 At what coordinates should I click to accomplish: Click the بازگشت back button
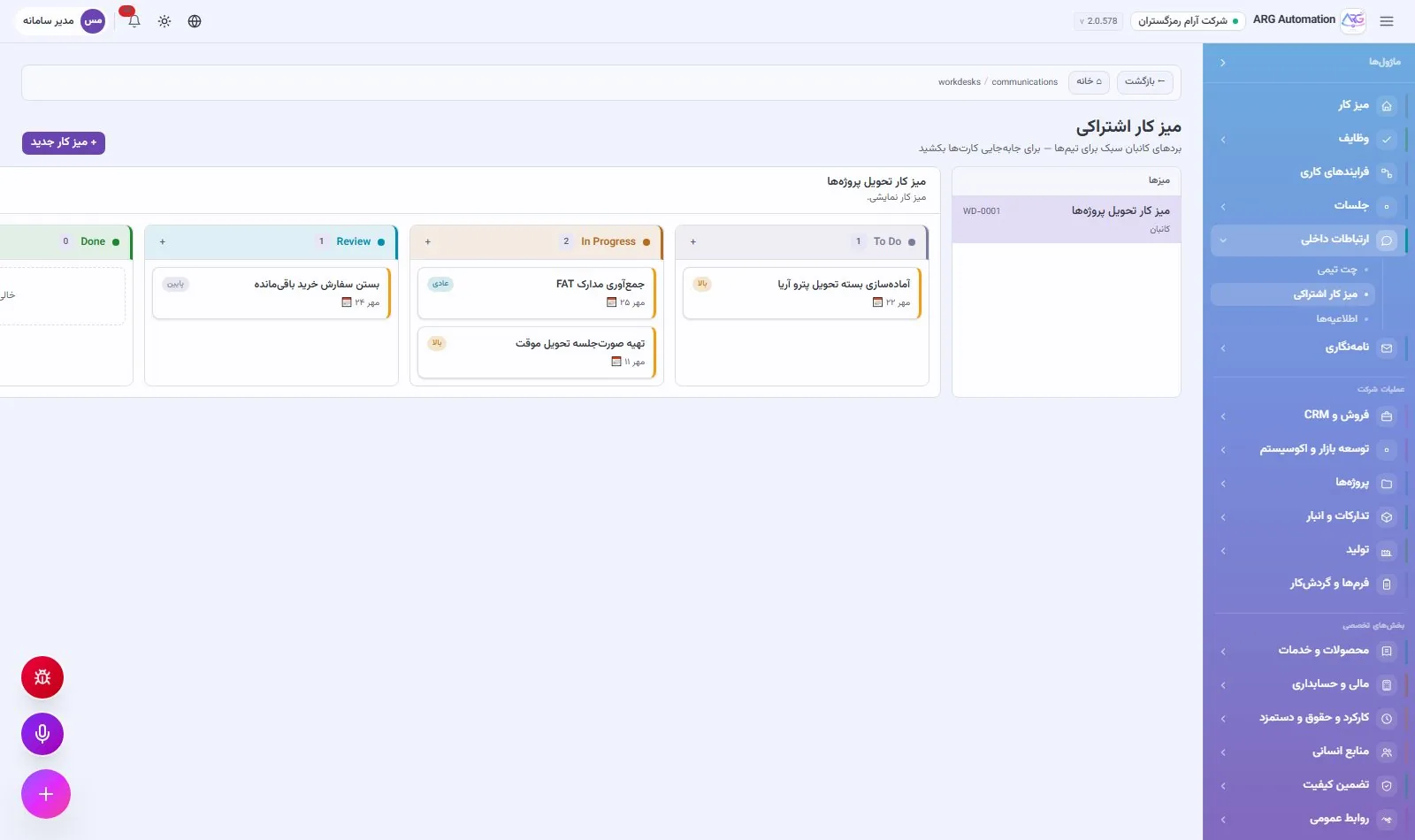click(1145, 81)
